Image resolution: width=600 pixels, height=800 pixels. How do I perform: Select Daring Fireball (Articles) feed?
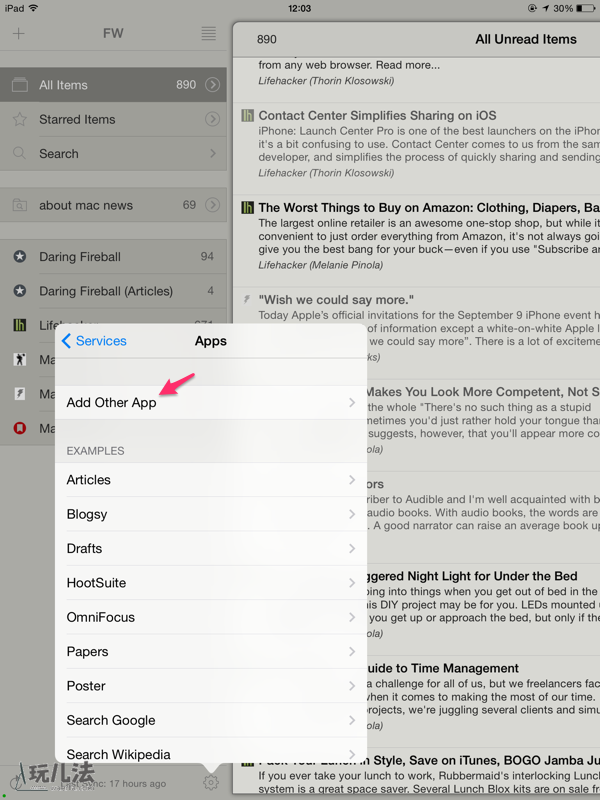[x=113, y=291]
